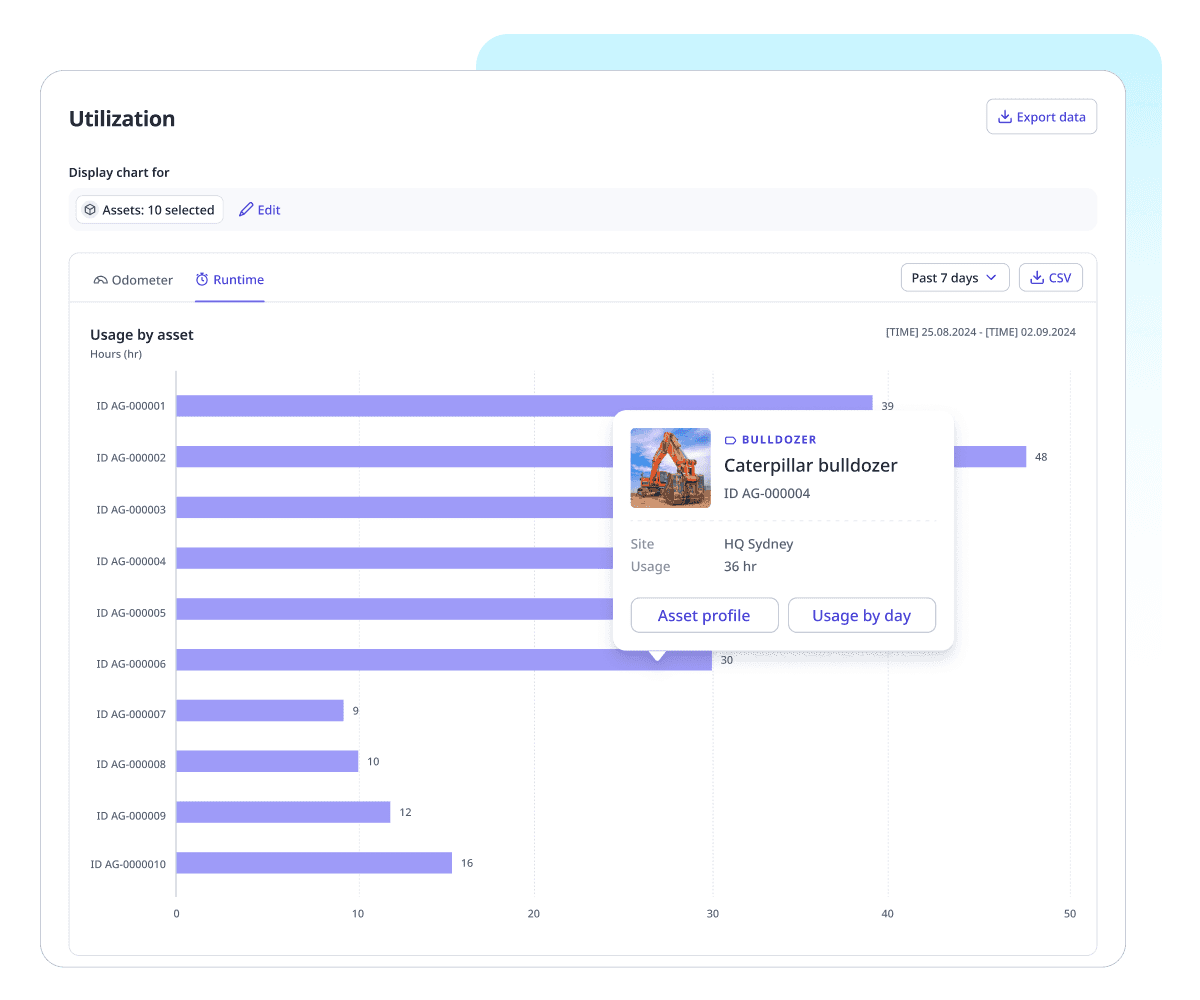1200x1000 pixels.
Task: Click the pencil icon beside Edit
Action: pos(246,210)
